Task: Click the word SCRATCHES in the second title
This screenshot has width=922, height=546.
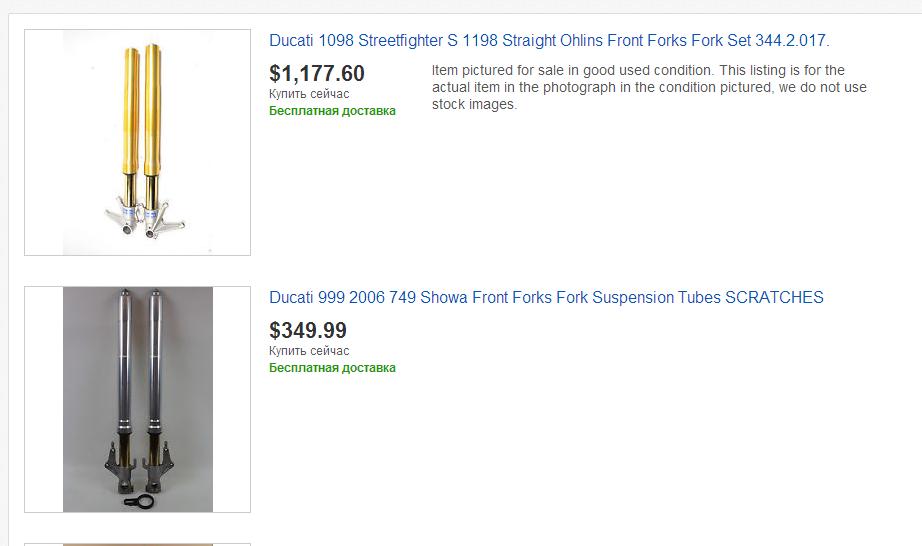Action: (x=774, y=297)
